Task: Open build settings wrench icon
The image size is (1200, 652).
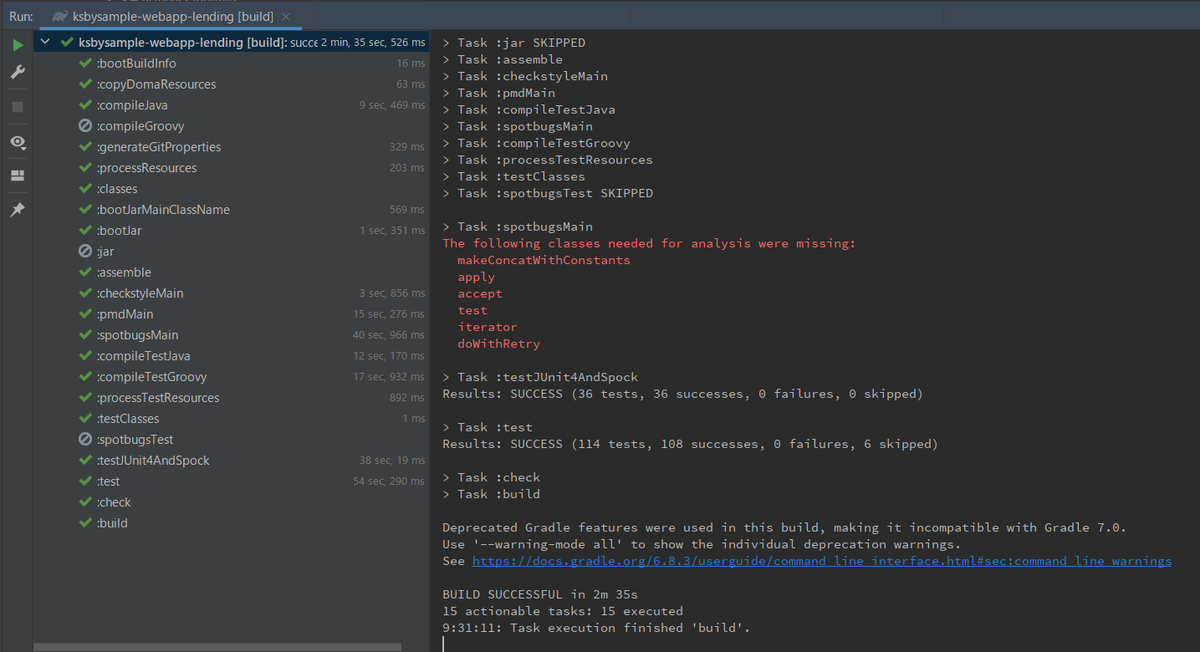Action: (17, 73)
